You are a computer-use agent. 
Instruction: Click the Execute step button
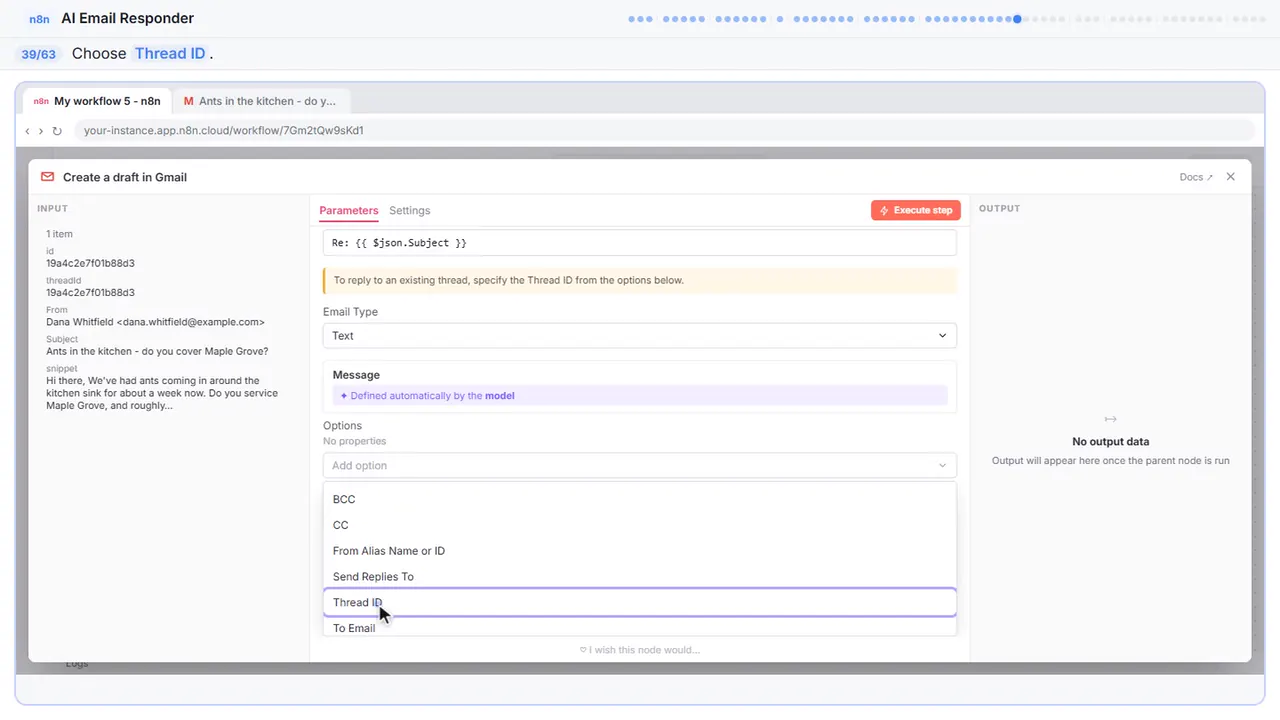(916, 210)
